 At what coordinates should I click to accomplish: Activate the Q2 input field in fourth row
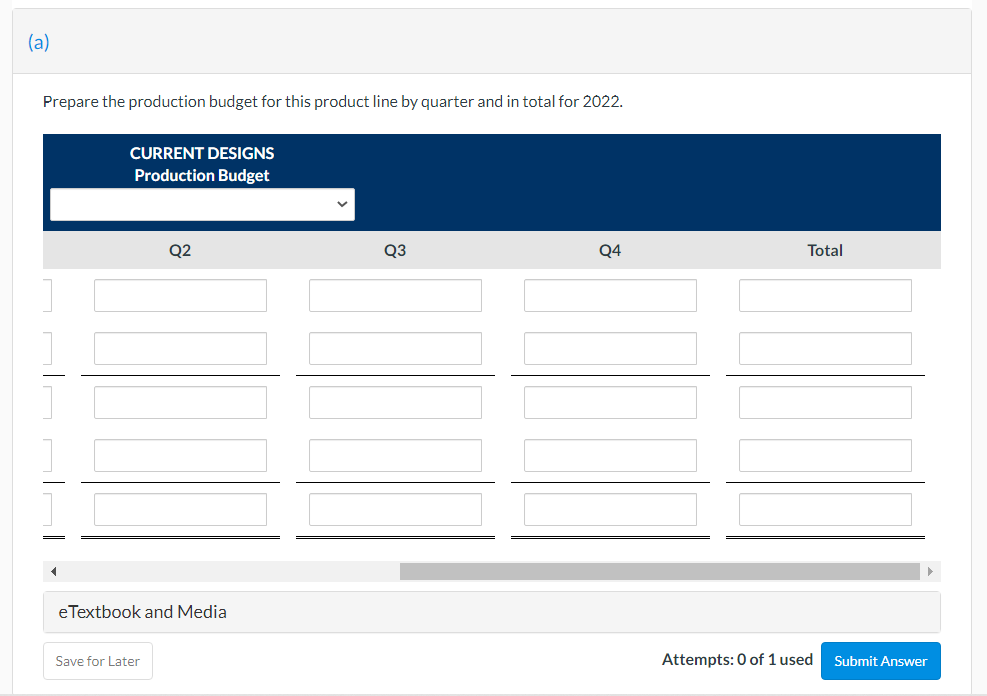[181, 456]
